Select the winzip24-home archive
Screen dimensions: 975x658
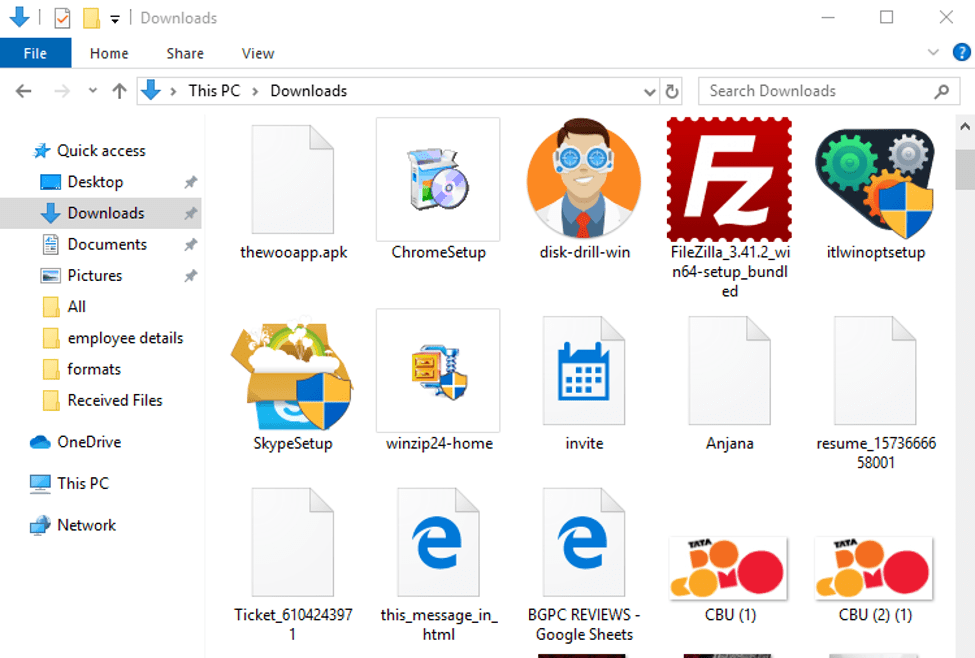(x=437, y=370)
